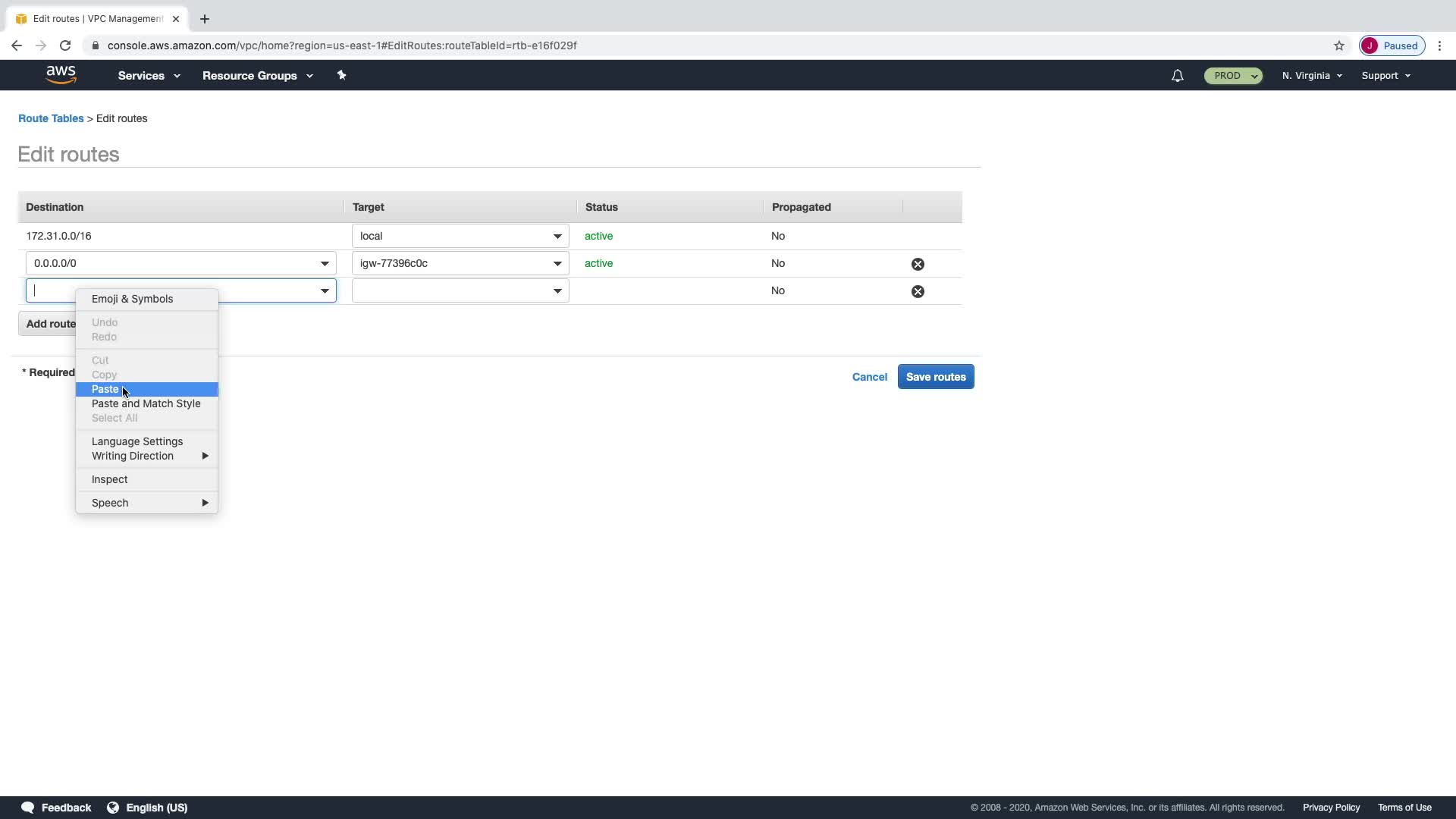Select Inspect in the context menu
Viewport: 1456px width, 819px height.
[109, 479]
